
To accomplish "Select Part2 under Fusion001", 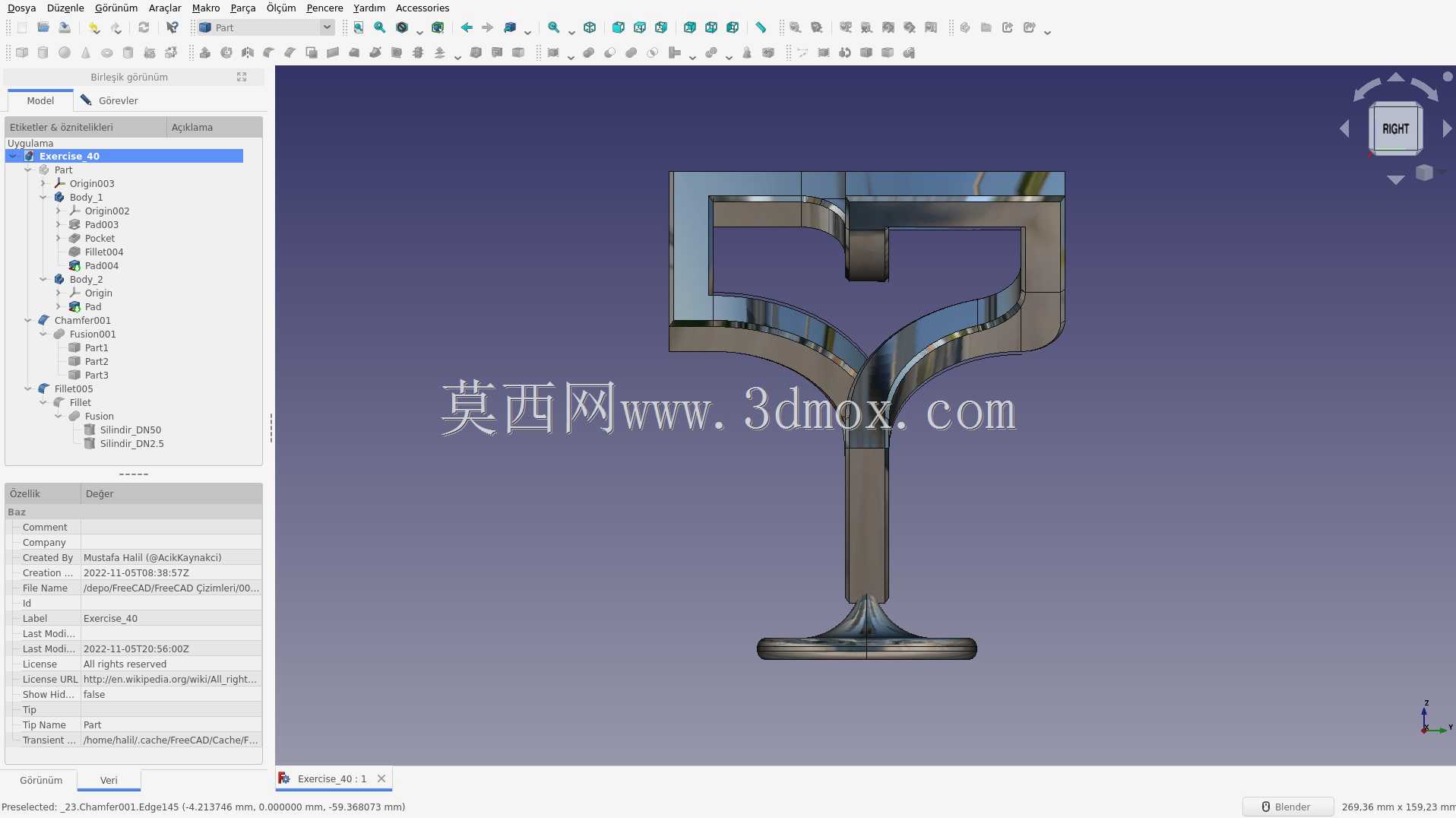I will coord(96,361).
